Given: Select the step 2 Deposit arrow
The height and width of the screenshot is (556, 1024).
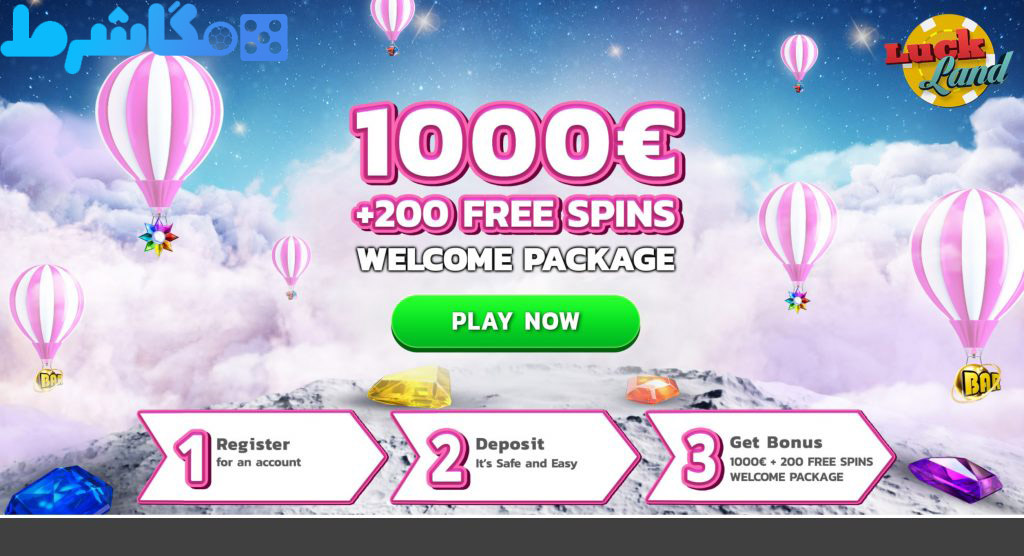Looking at the screenshot, I should (515, 457).
